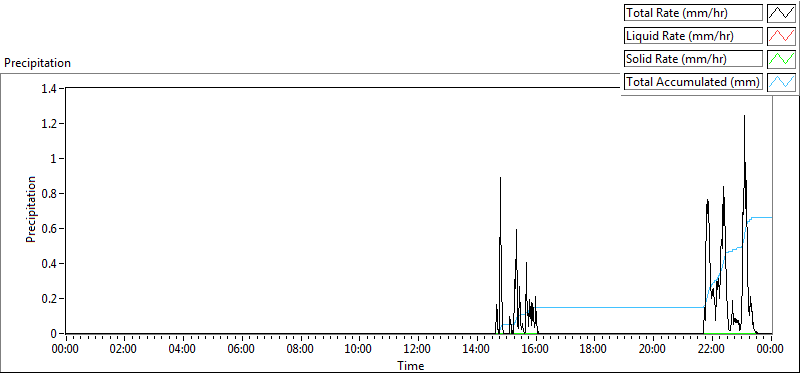The image size is (800, 373).
Task: Click the 1.4 maximum value on Y axis
Action: 50,89
